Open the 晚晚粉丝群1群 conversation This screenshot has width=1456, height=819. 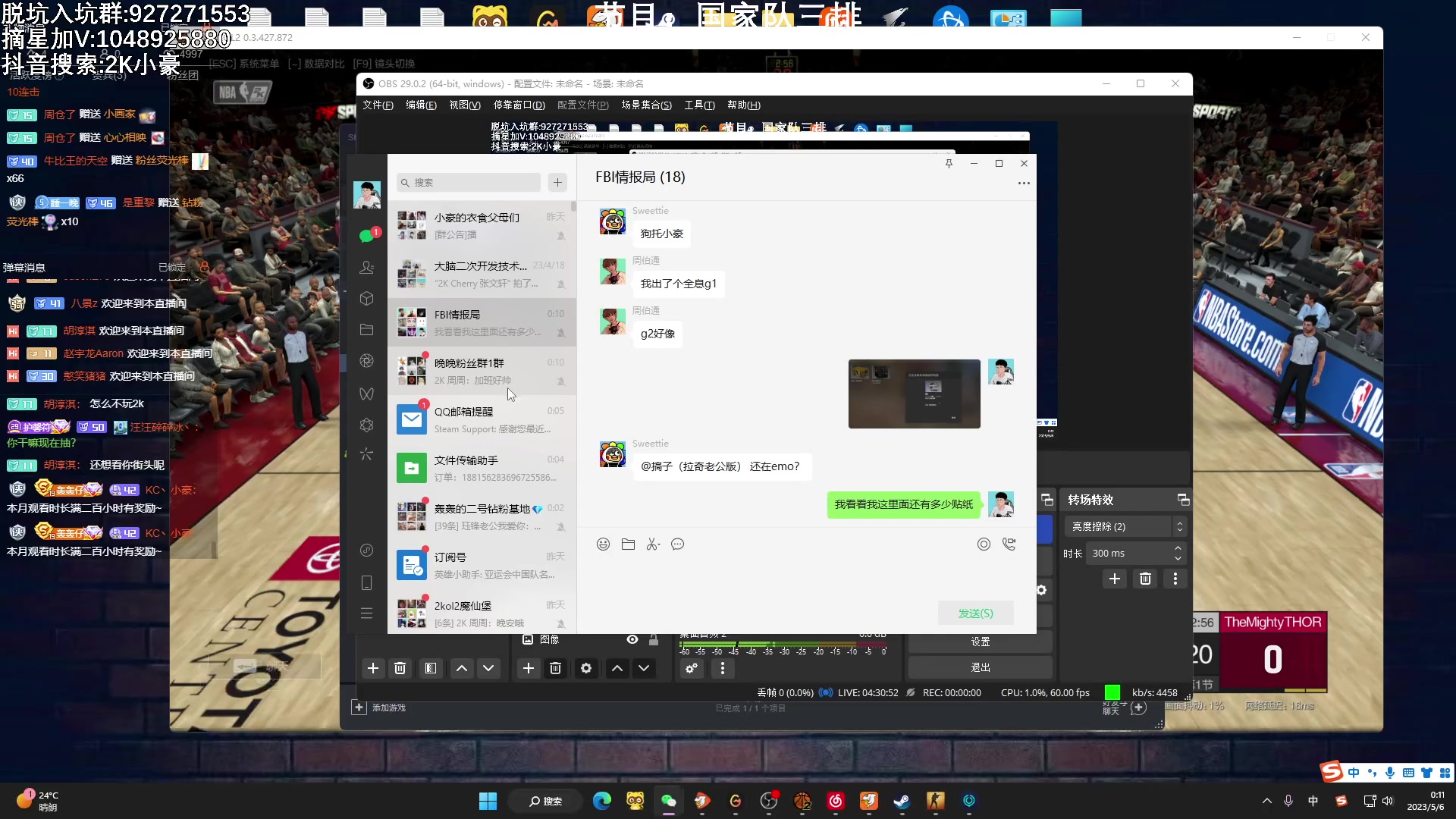click(482, 371)
